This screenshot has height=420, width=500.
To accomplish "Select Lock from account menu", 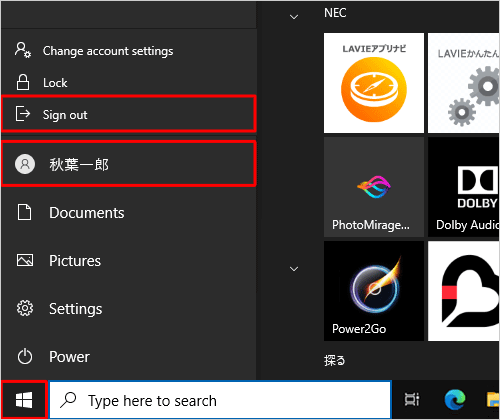I will (128, 82).
